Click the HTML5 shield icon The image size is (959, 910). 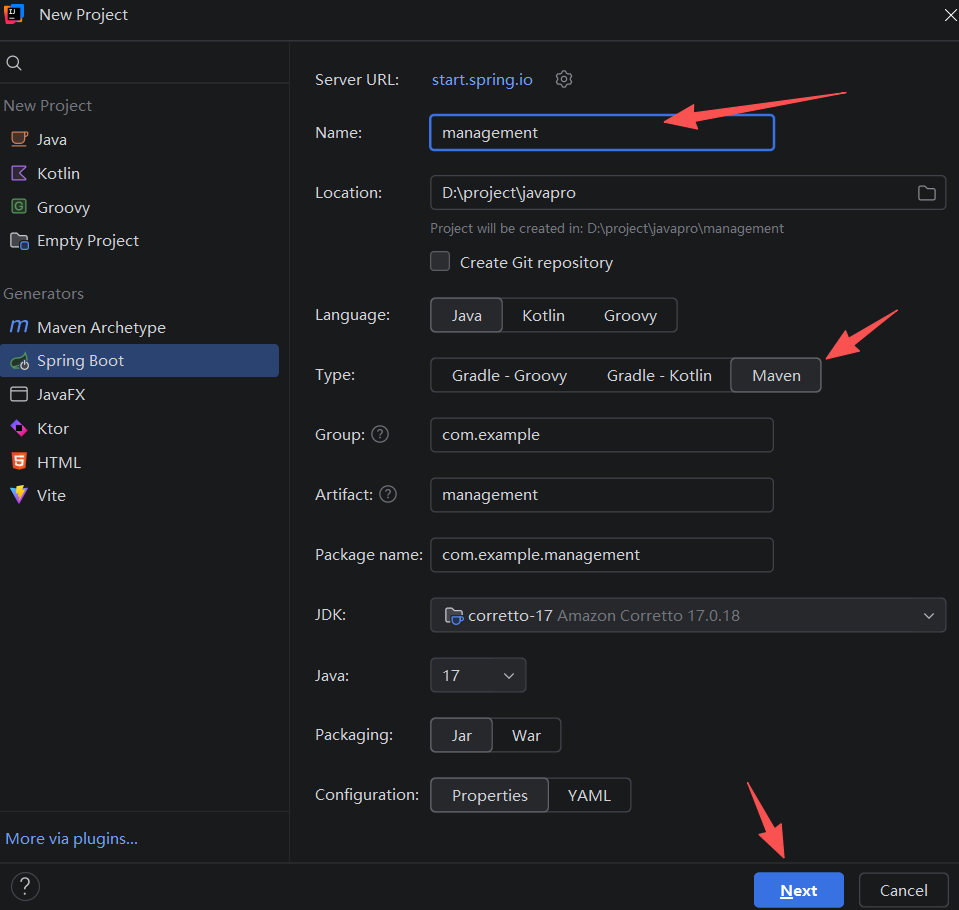pos(19,461)
